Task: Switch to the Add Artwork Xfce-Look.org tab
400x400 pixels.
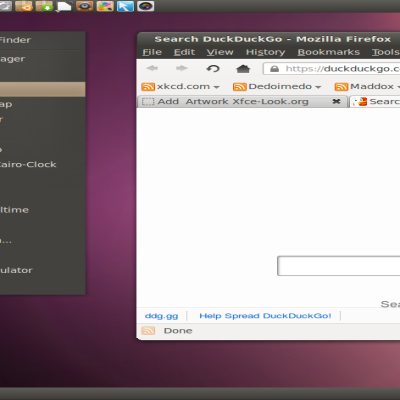Action: tap(242, 101)
